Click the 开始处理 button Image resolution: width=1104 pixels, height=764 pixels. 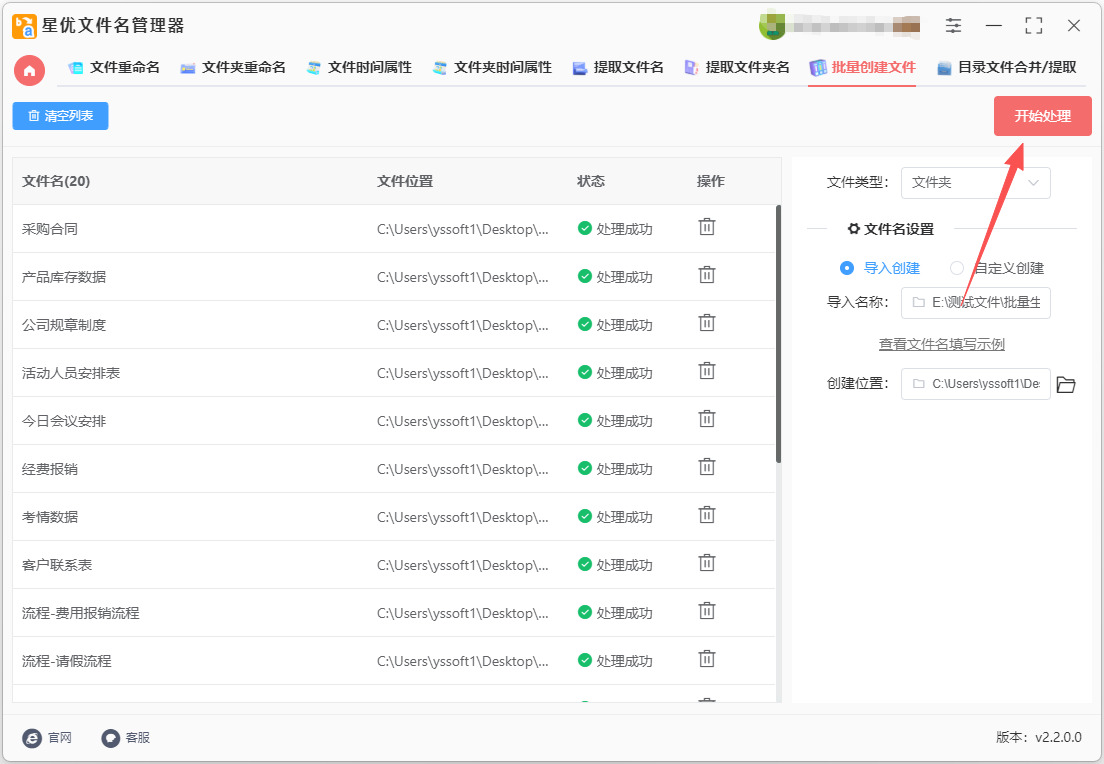[x=1043, y=116]
